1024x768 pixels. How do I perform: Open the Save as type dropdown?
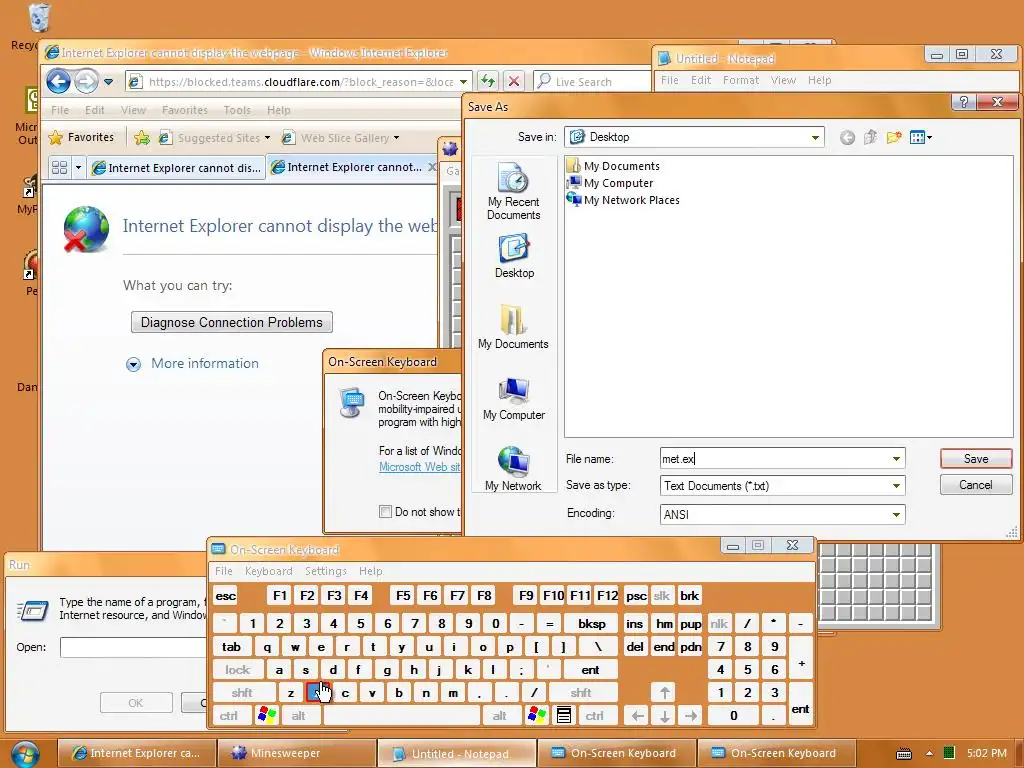(x=896, y=485)
